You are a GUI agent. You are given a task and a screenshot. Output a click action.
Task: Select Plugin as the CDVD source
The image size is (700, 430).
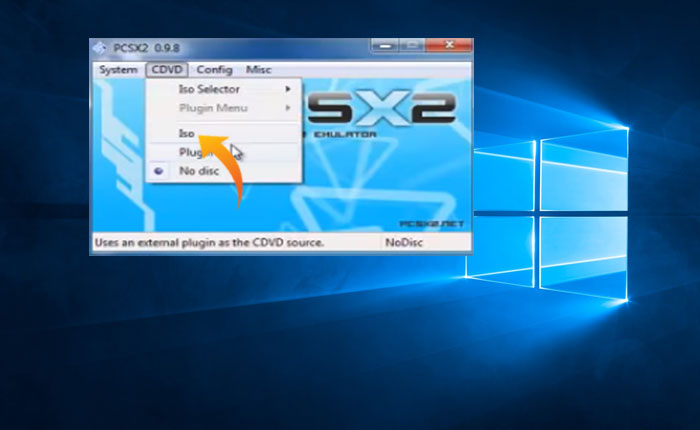(x=224, y=152)
